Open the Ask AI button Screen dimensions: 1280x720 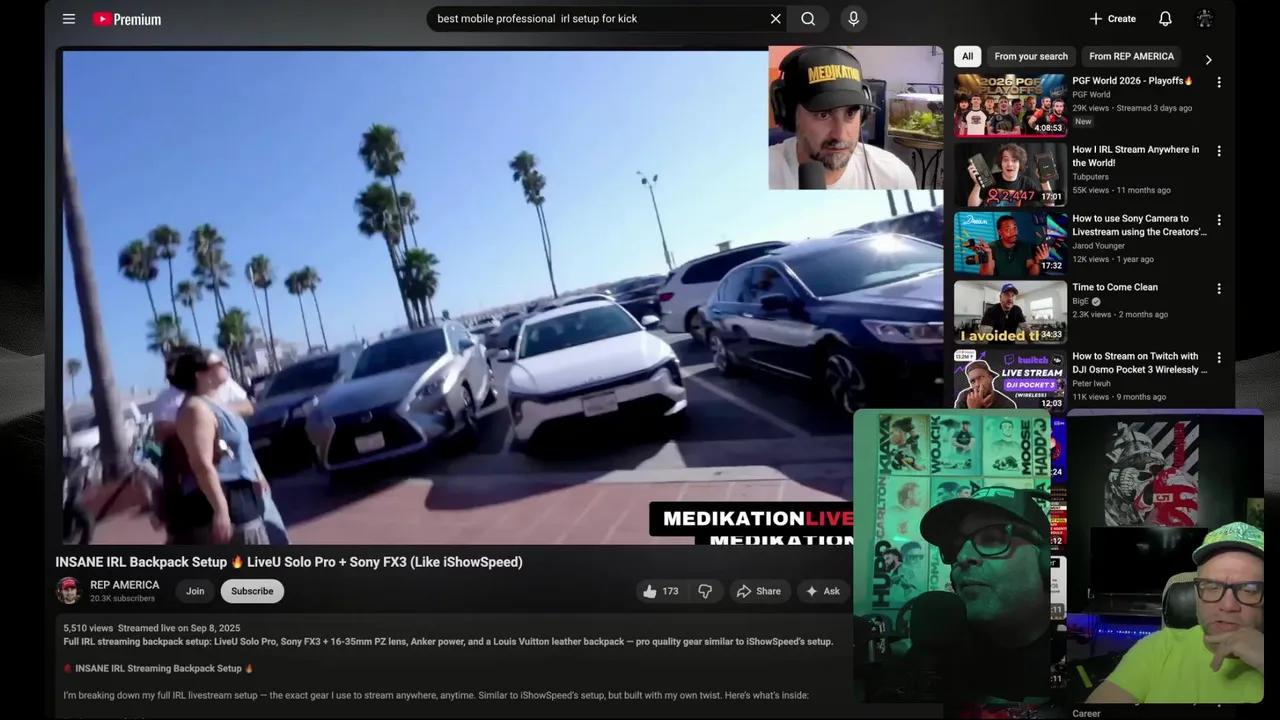point(823,591)
